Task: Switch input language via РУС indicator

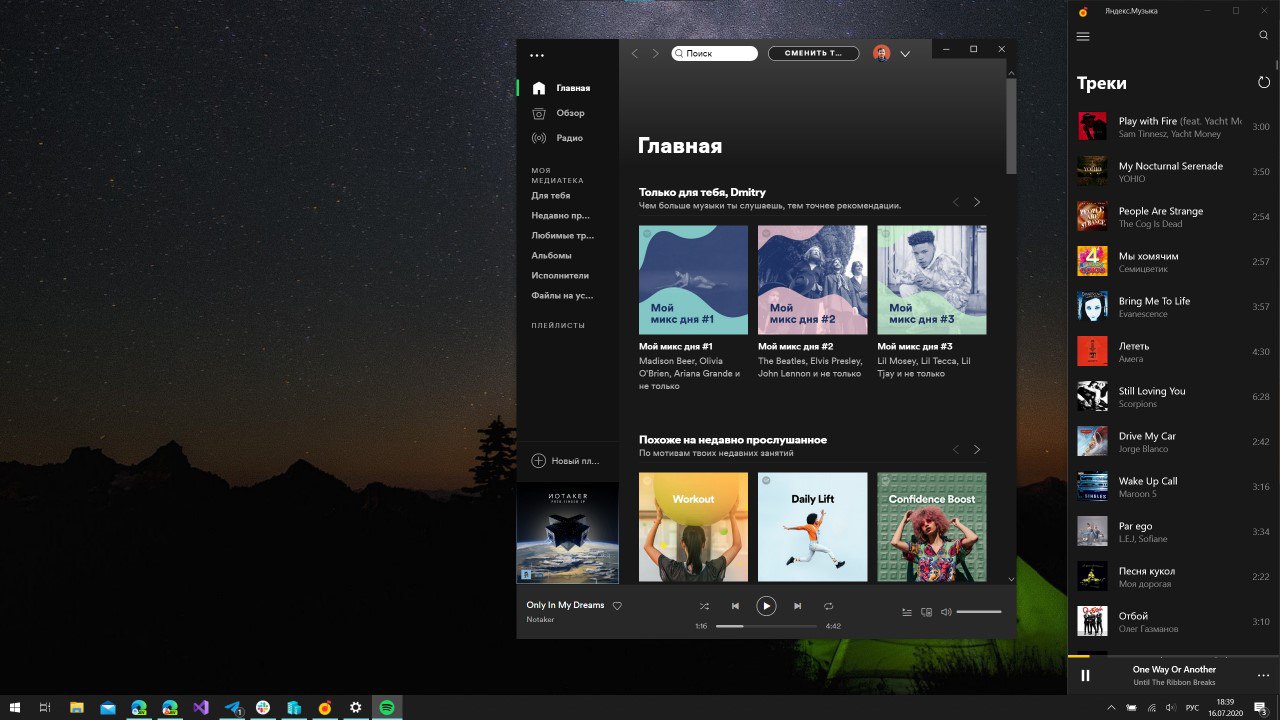Action: (x=1191, y=708)
